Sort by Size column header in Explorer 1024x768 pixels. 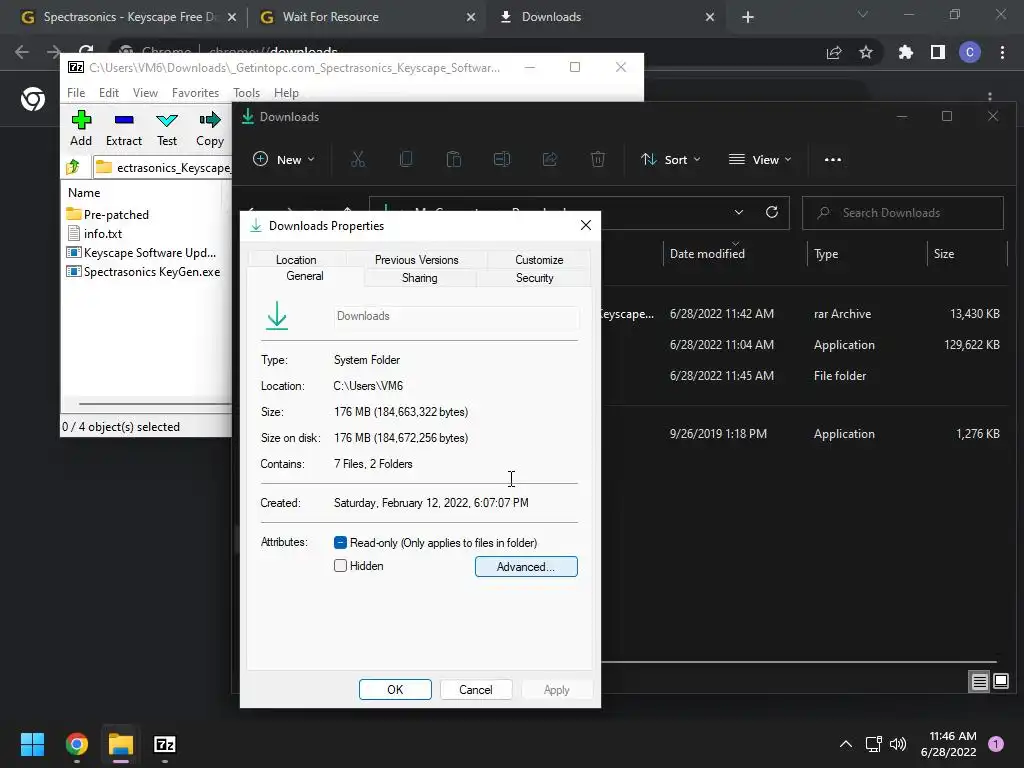pos(944,253)
